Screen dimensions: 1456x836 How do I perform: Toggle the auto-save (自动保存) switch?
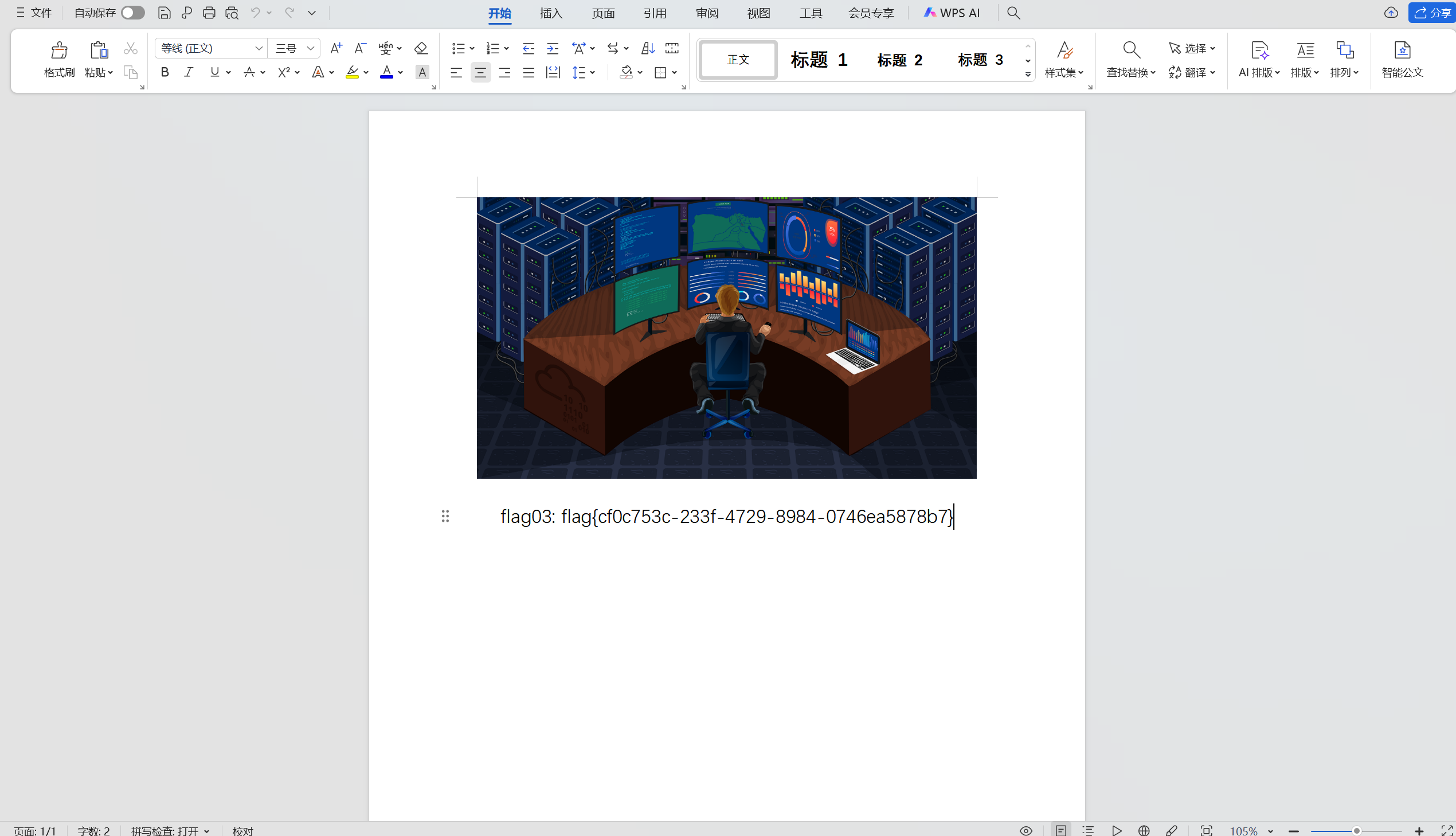[132, 13]
